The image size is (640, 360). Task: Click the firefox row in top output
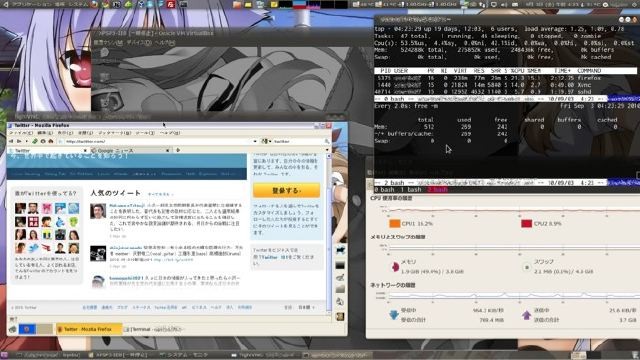point(505,78)
